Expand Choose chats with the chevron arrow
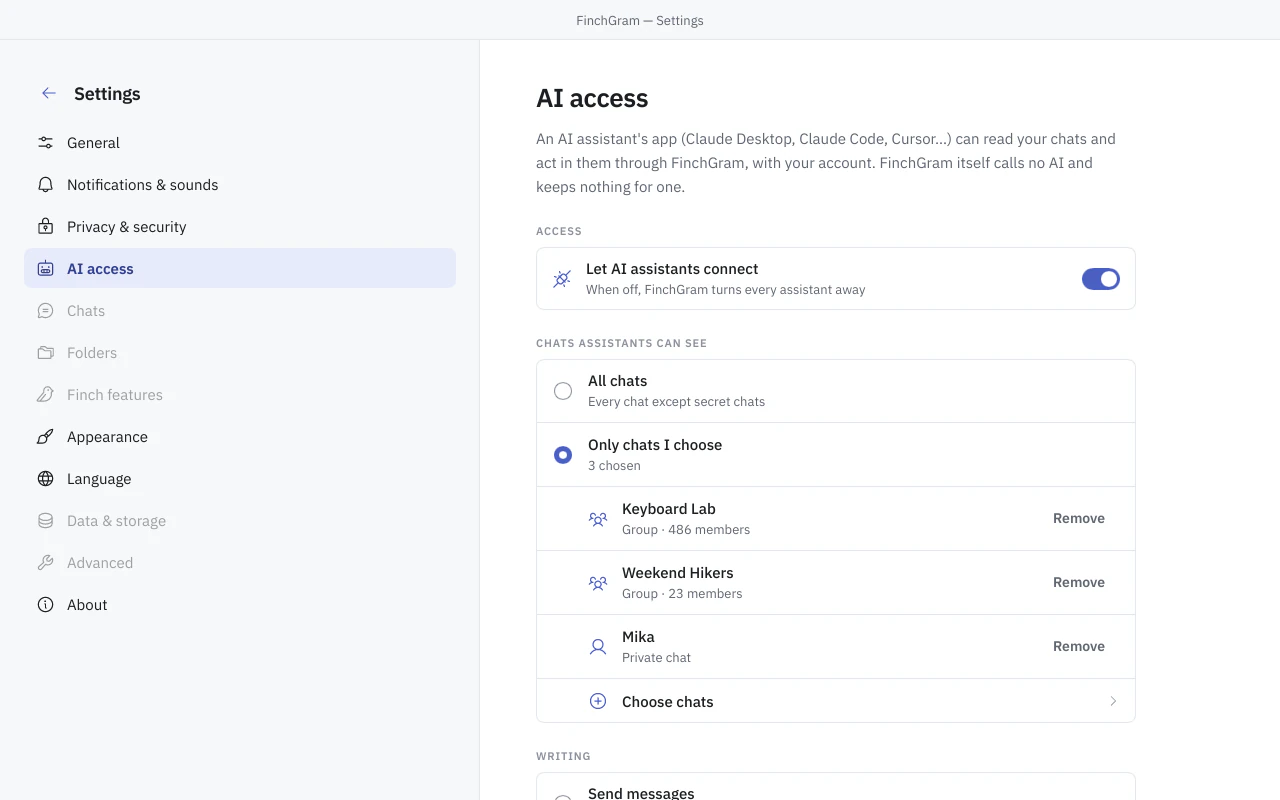The width and height of the screenshot is (1280, 800). (1113, 701)
